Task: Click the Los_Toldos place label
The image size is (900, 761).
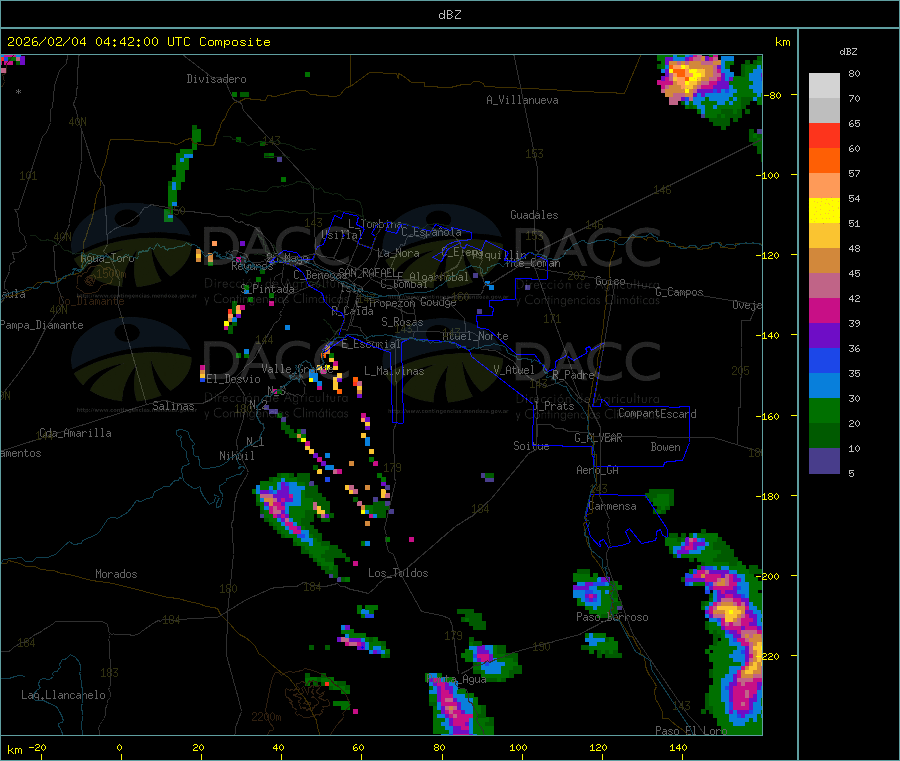Action: (x=398, y=573)
